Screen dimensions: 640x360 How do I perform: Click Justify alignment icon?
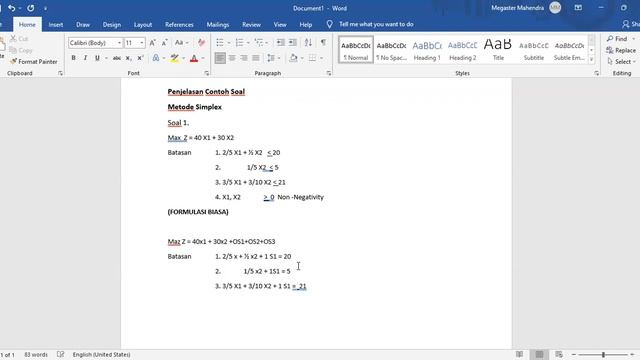pyautogui.click(x=256, y=58)
